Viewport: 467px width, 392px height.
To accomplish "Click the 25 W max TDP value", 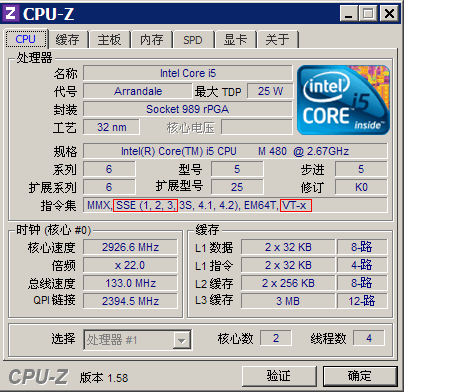I will point(270,91).
